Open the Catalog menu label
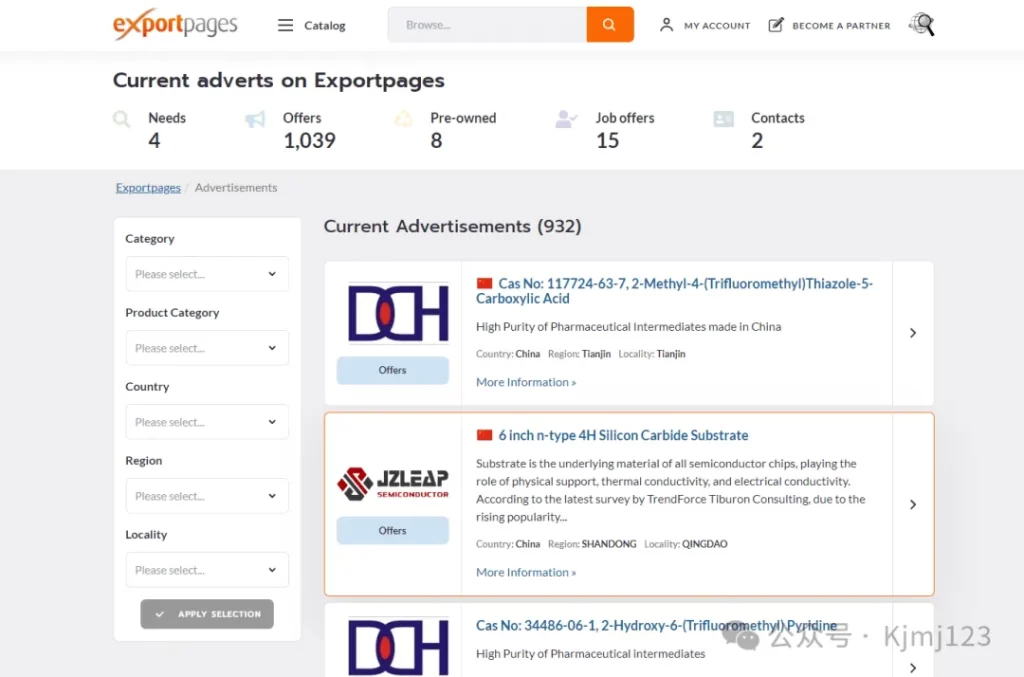This screenshot has height=677, width=1024. [x=325, y=25]
